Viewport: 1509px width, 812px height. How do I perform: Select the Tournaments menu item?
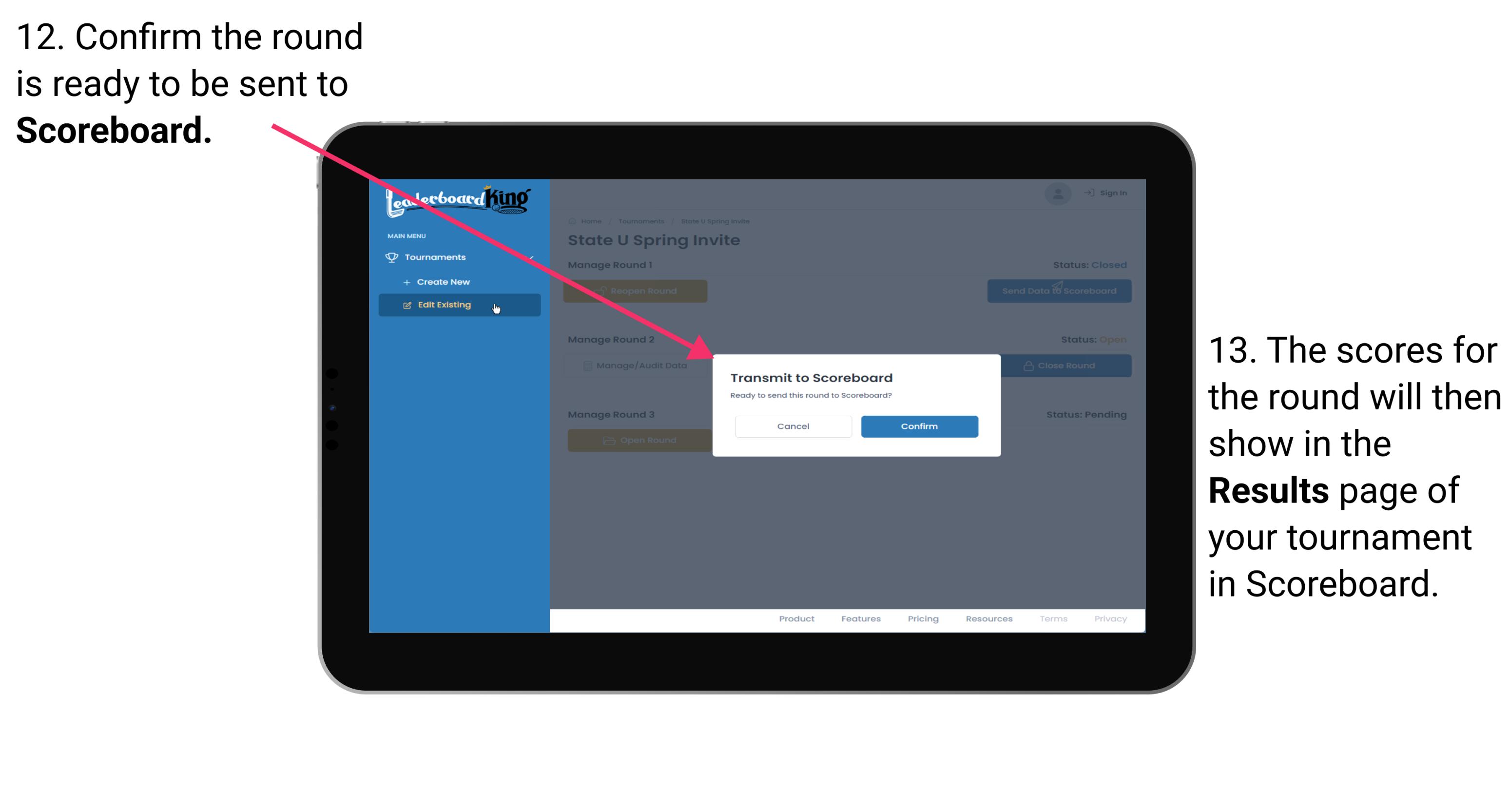(436, 257)
